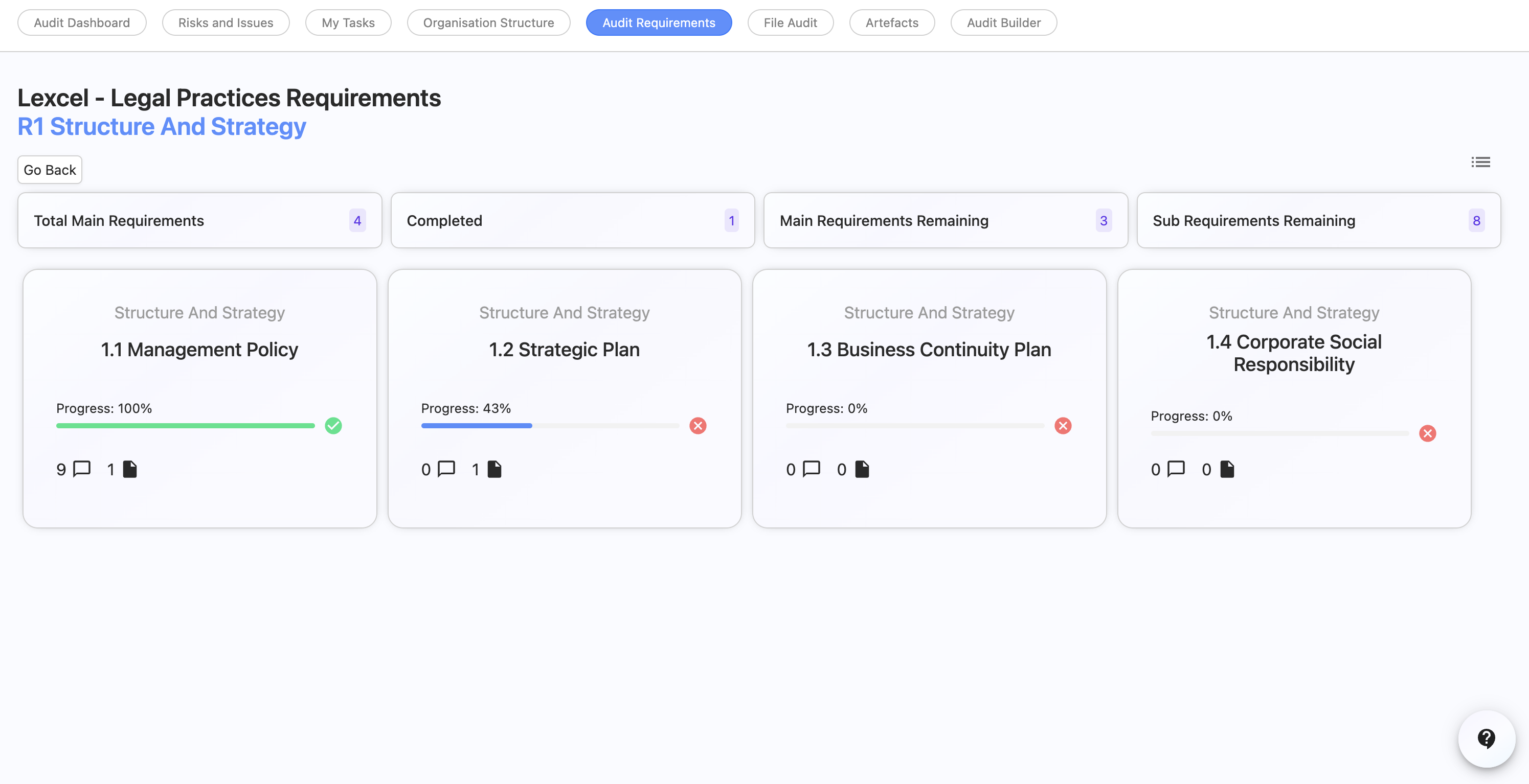The image size is (1529, 784).
Task: Click comments icon on Strategic Plan card
Action: point(446,469)
